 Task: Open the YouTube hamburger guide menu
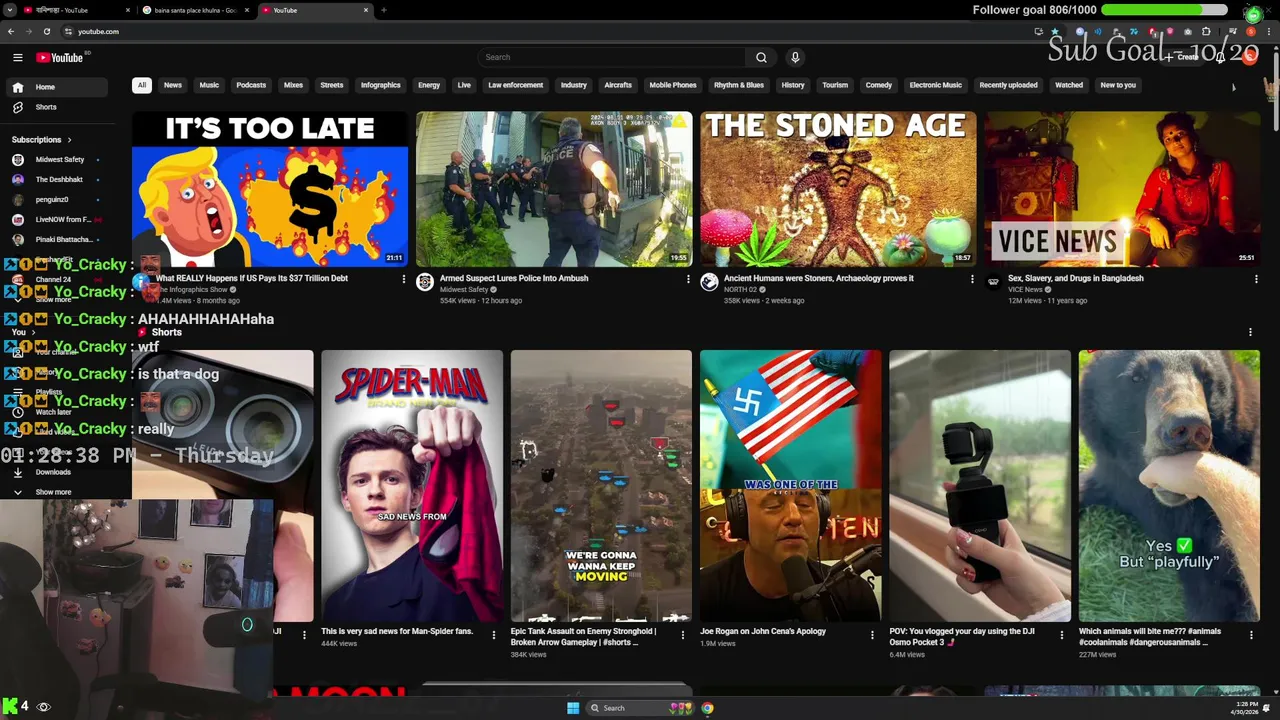17,57
